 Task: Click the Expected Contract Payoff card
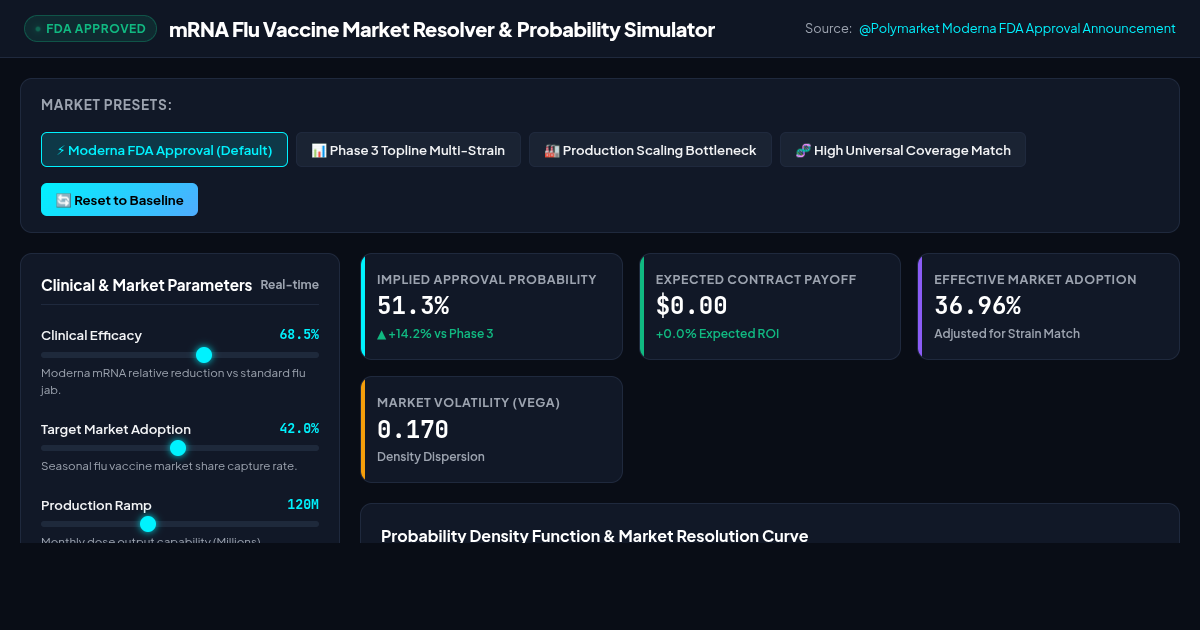click(x=770, y=306)
